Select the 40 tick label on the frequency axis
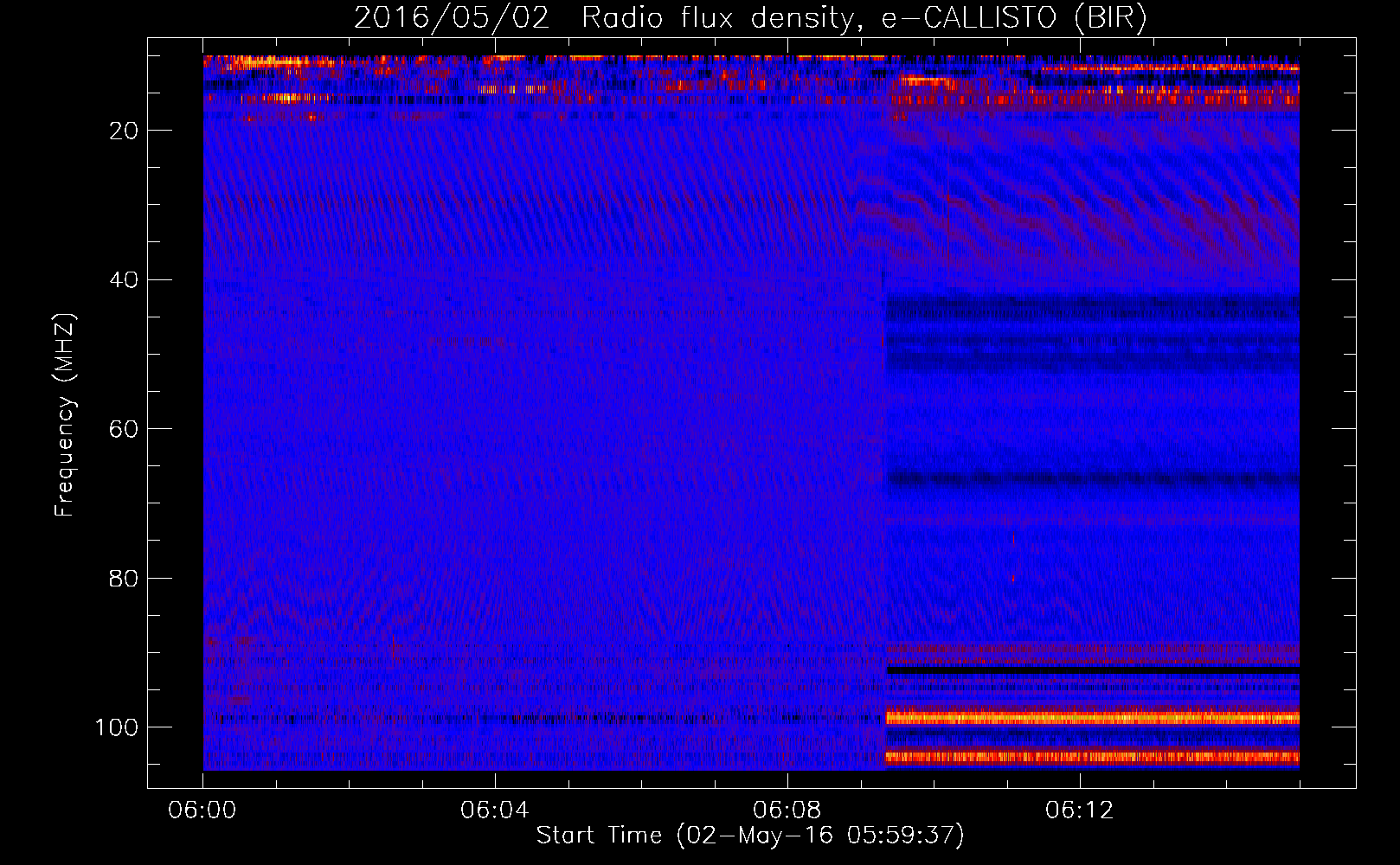The height and width of the screenshot is (865, 1400). pos(125,280)
